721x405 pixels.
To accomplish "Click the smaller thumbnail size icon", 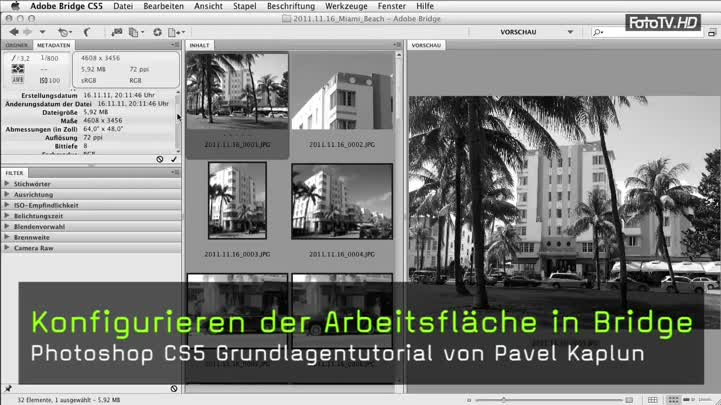I will tap(469, 400).
